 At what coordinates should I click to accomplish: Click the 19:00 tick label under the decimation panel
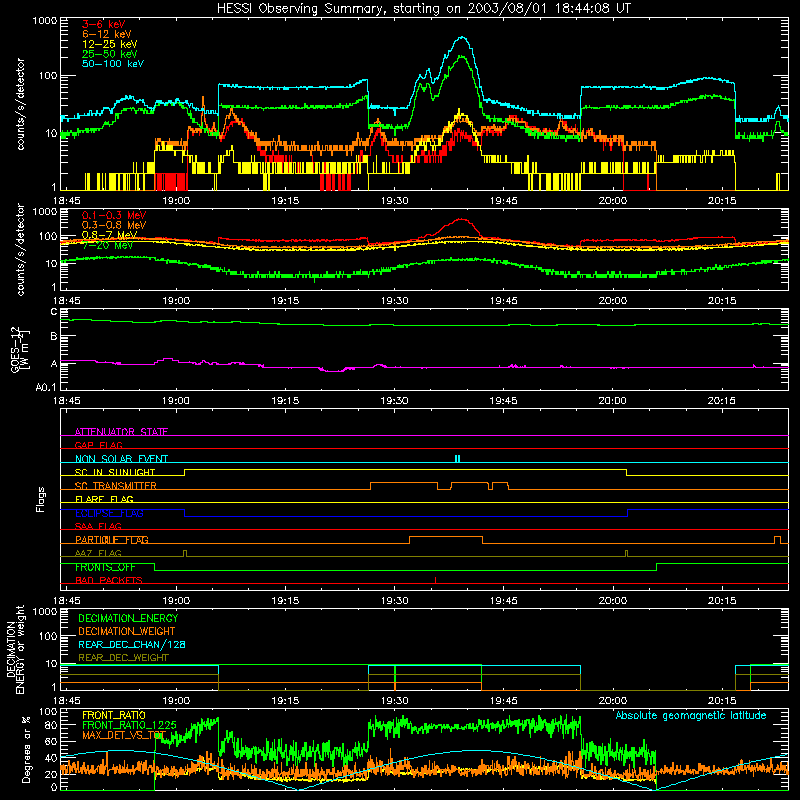(176, 701)
